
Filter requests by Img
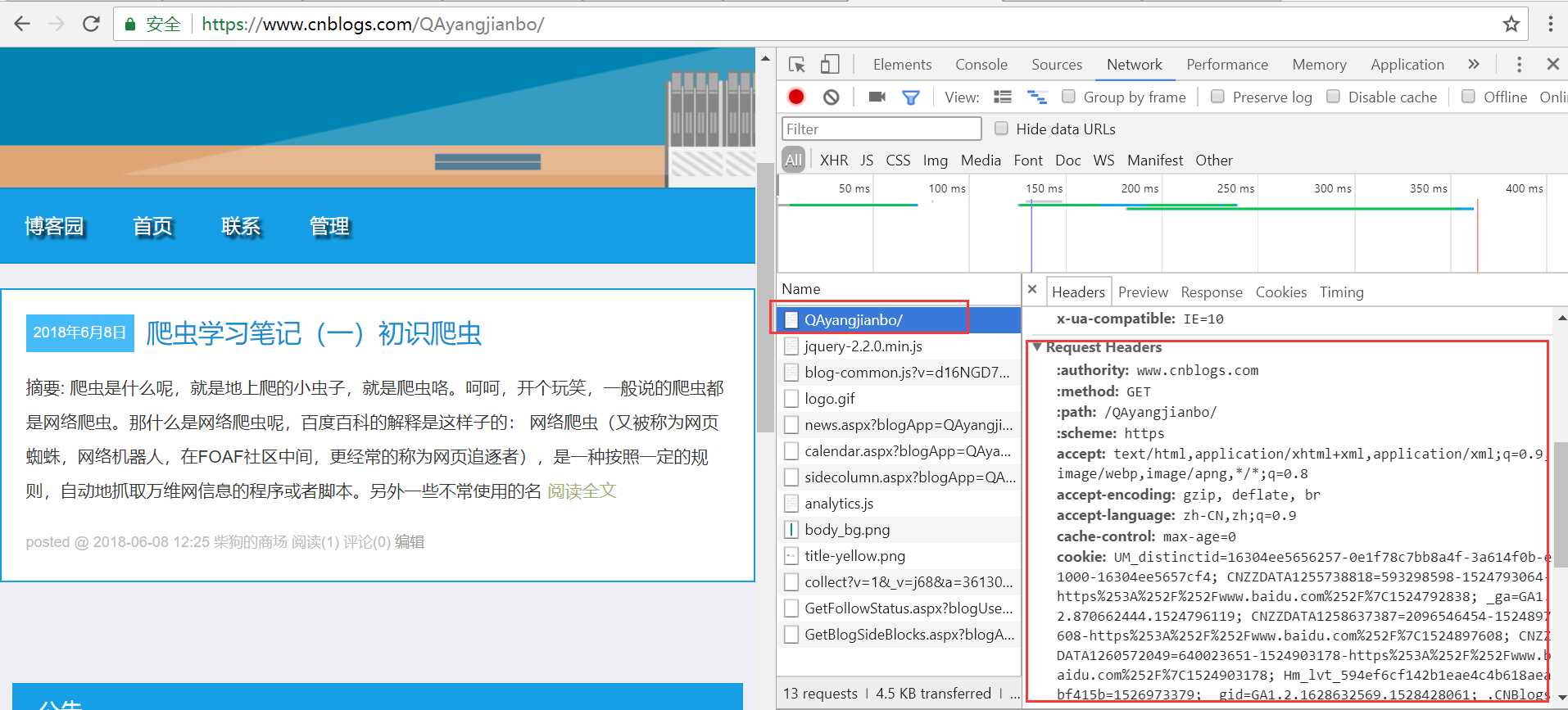coord(935,161)
